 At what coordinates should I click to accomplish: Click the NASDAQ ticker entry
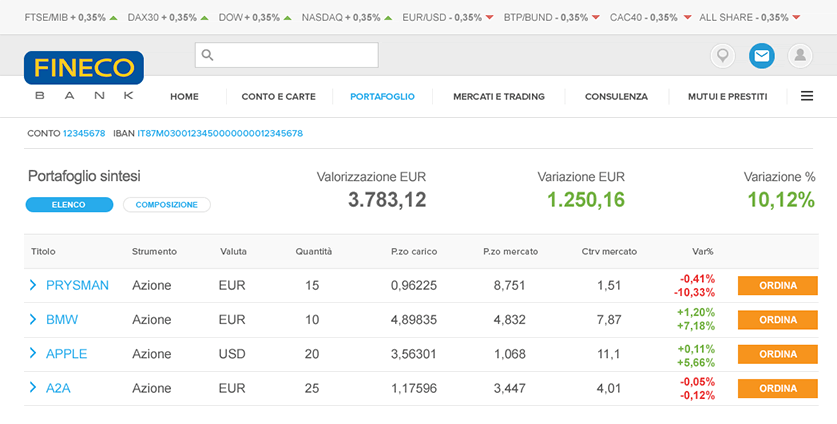coord(347,18)
